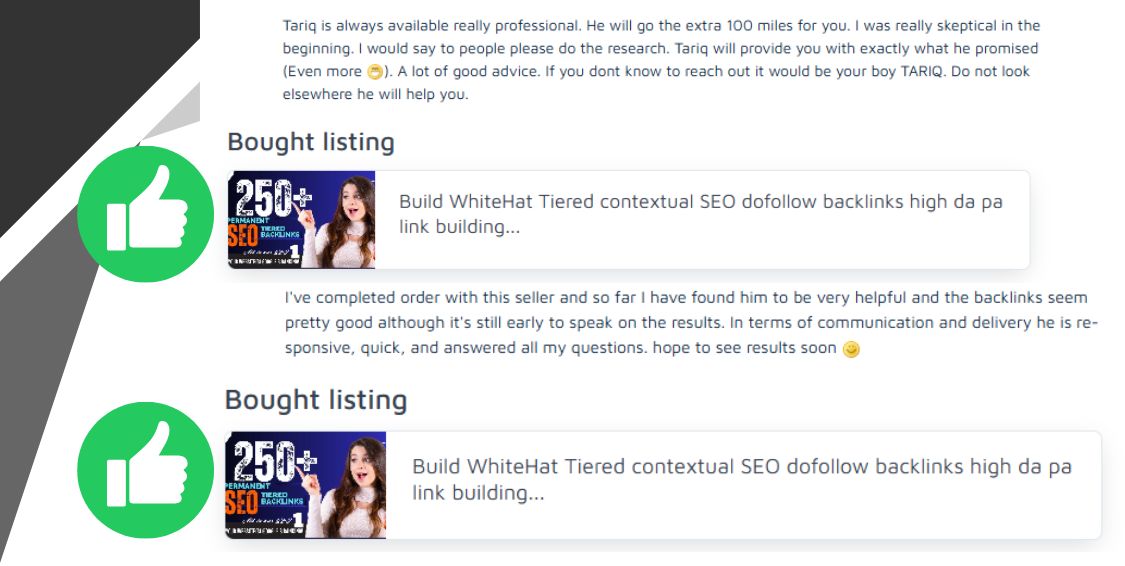
Task: Open the upper "Build WhiteHat Tiered" listing title
Action: (700, 214)
